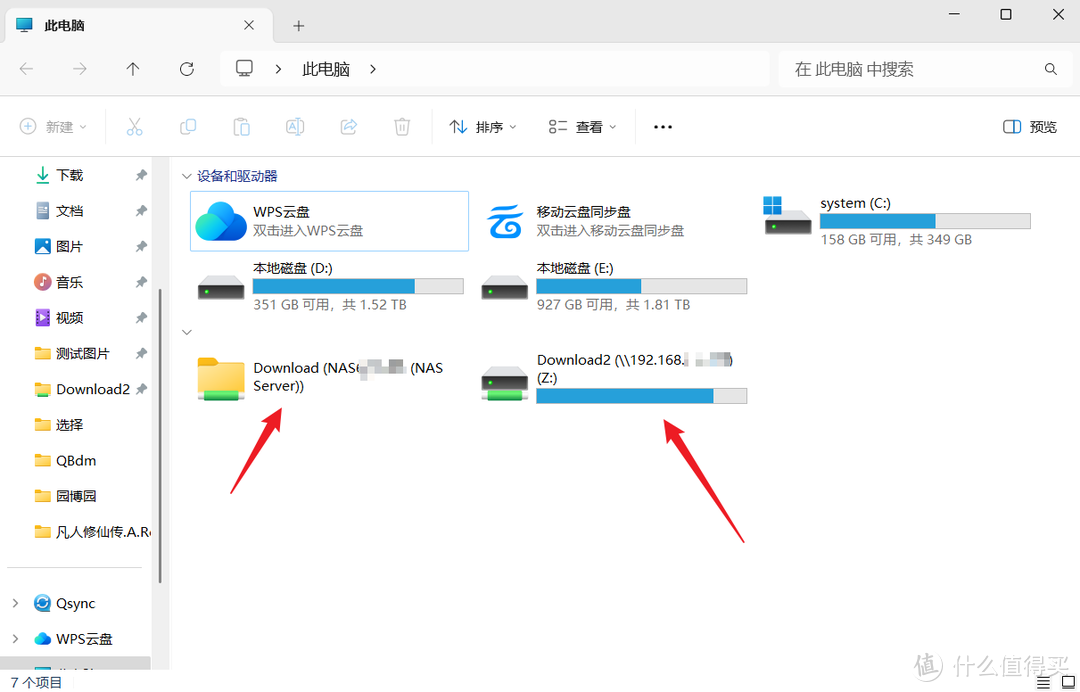This screenshot has width=1080, height=692.
Task: Expand WPS云盘 in the sidebar tree
Action: tap(15, 639)
